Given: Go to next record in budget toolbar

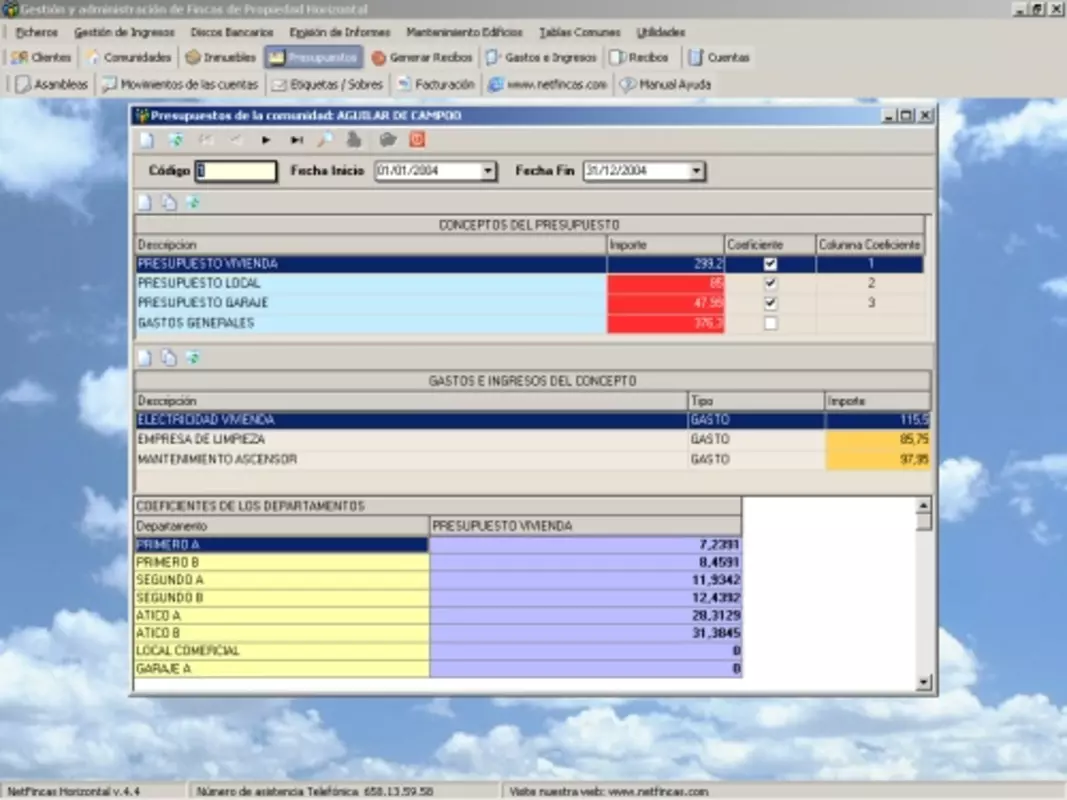Looking at the screenshot, I should (x=266, y=140).
